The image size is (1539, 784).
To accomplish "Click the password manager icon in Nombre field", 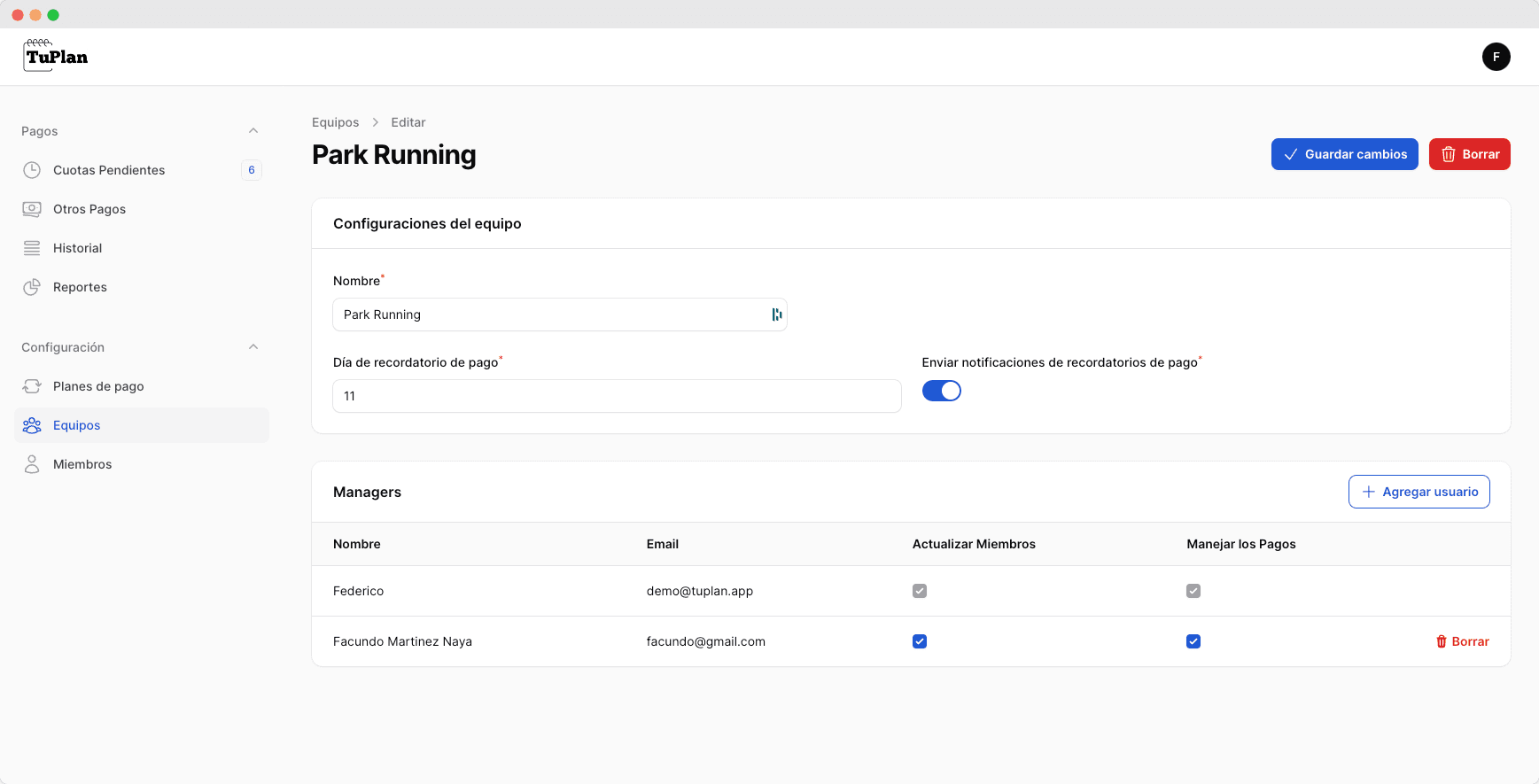I will pos(776,314).
